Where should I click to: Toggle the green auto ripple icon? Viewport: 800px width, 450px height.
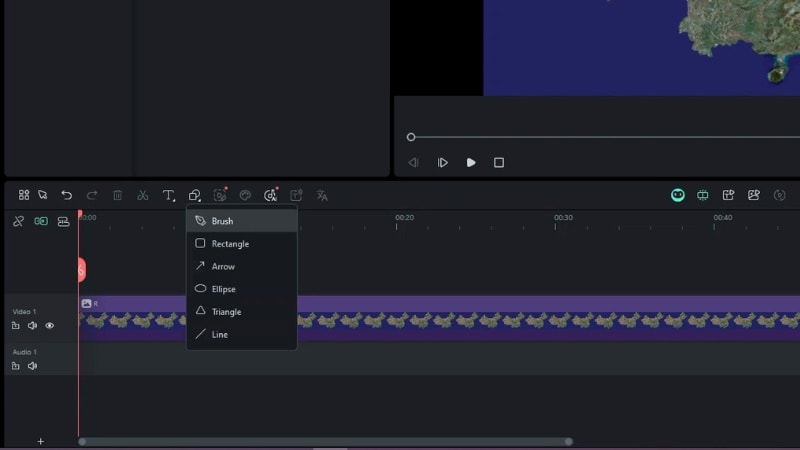pos(41,221)
